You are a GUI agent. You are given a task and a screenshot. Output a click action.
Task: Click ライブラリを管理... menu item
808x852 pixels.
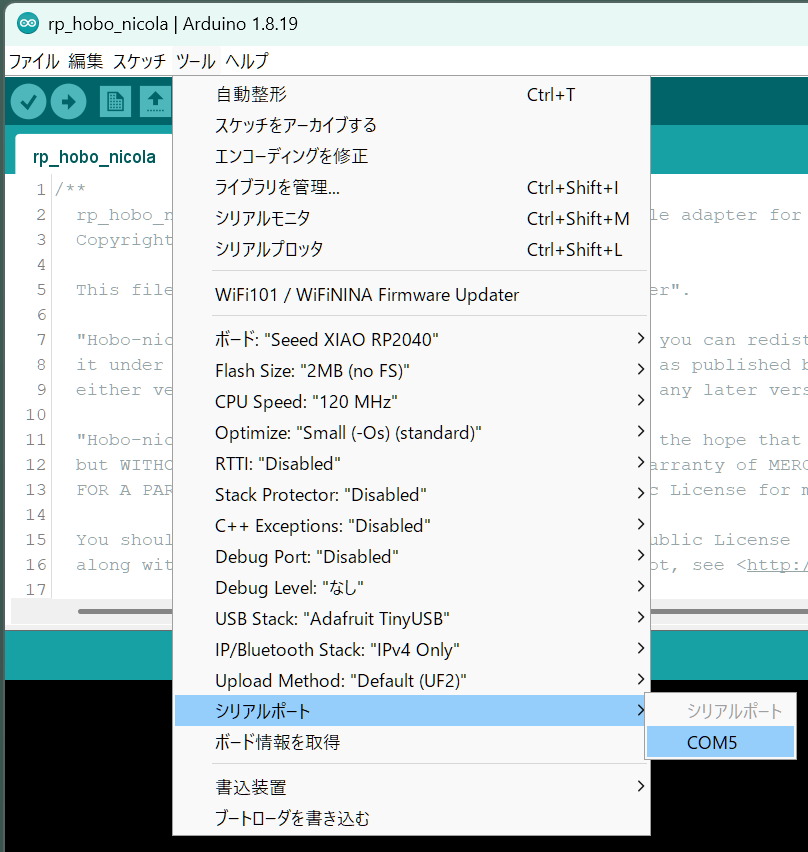277,187
